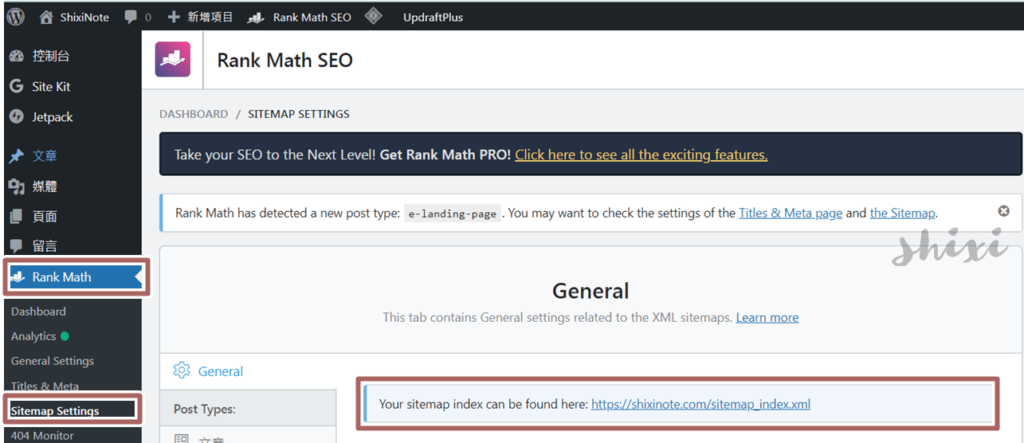This screenshot has height=443, width=1024.
Task: Click the pin icon beside 文章
Action: tap(17, 156)
